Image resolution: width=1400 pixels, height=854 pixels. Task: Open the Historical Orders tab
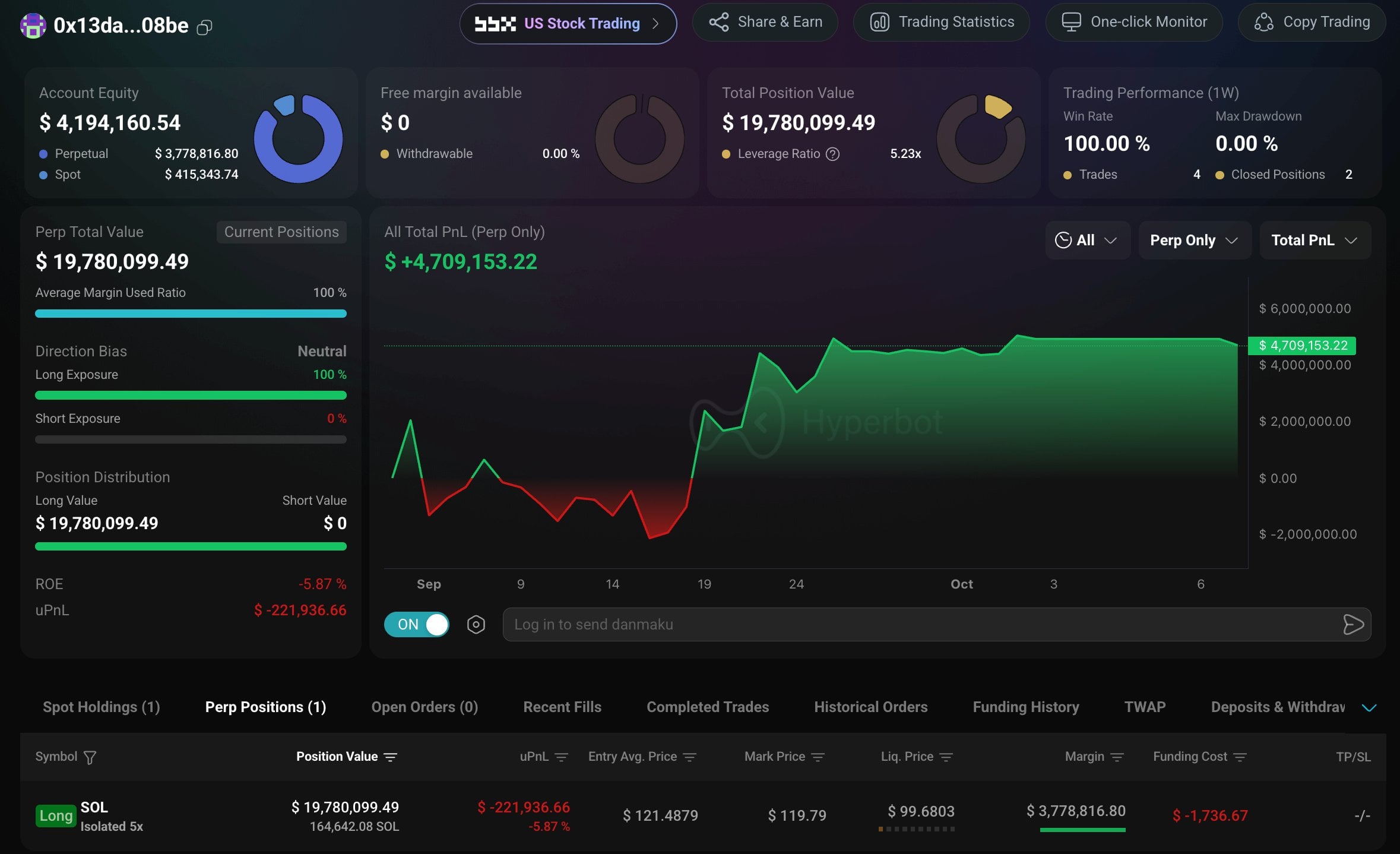(870, 707)
